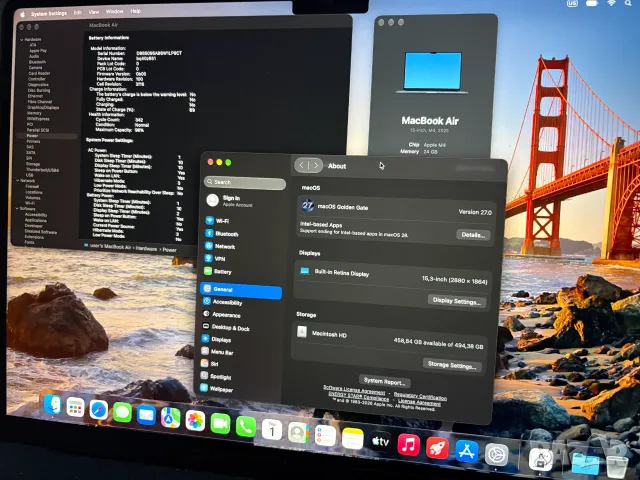Go back with the About toolbar arrow

(302, 165)
